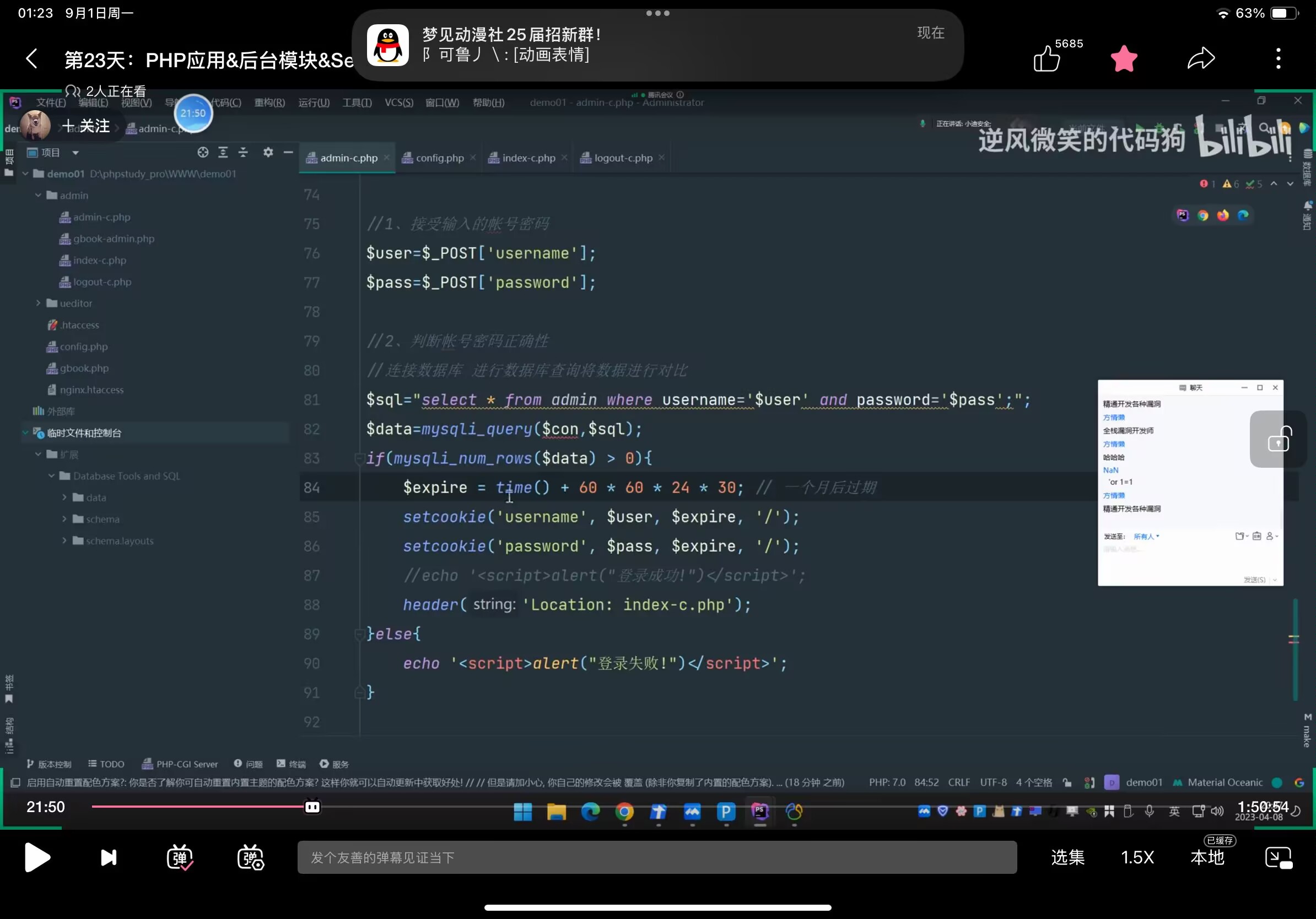
Task: Open in PhpStorm built-in preview icon
Action: click(1183, 215)
